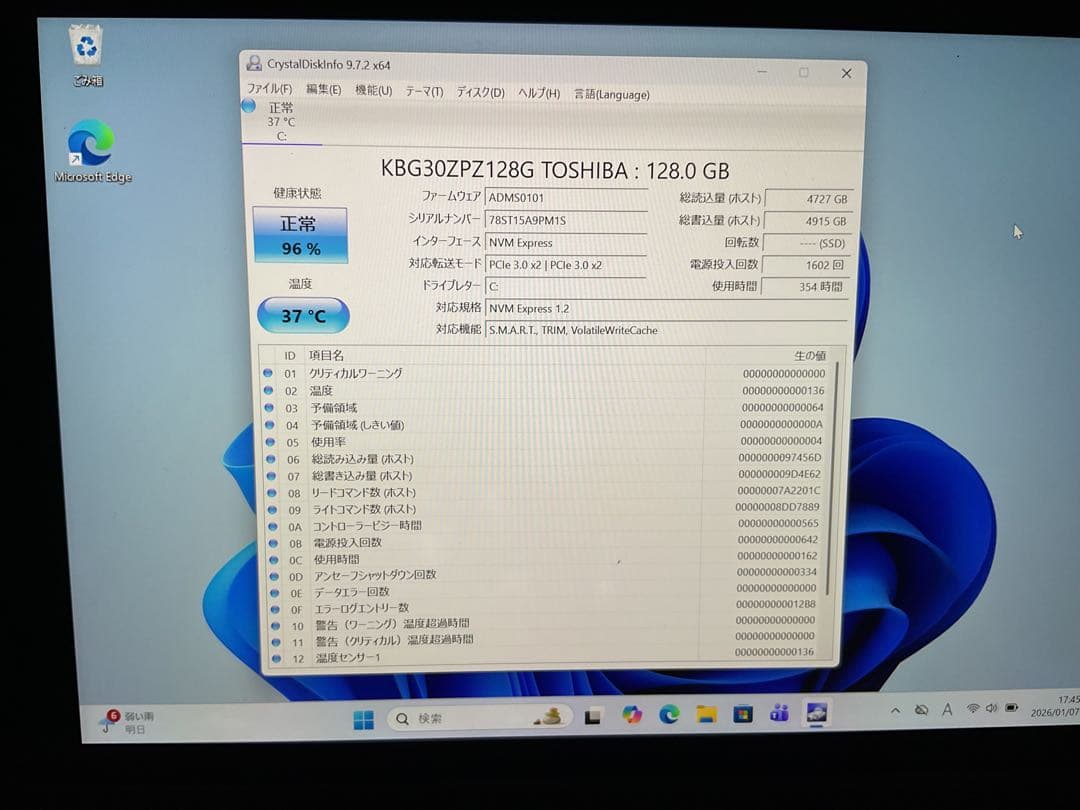The image size is (1080, 810).
Task: Click the total host reads value 4727 GB
Action: coord(808,199)
